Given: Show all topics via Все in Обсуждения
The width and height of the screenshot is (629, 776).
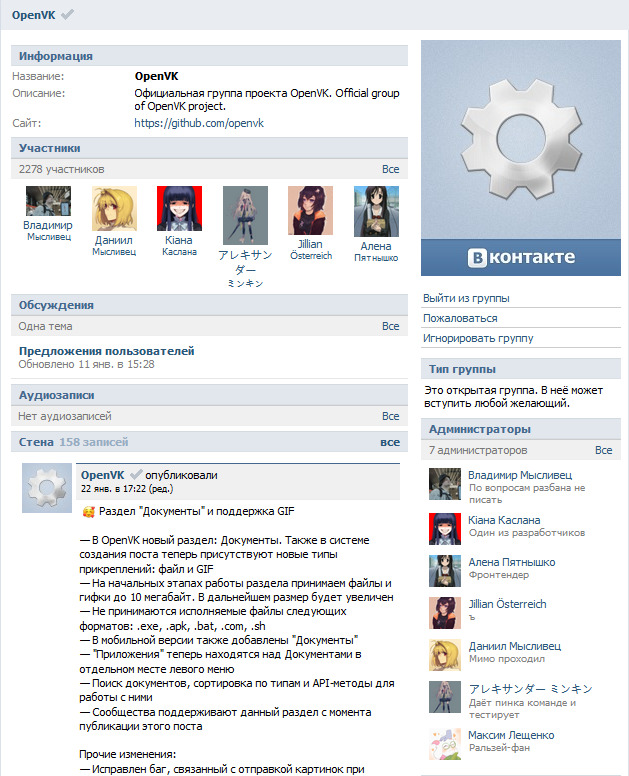Looking at the screenshot, I should pos(390,326).
